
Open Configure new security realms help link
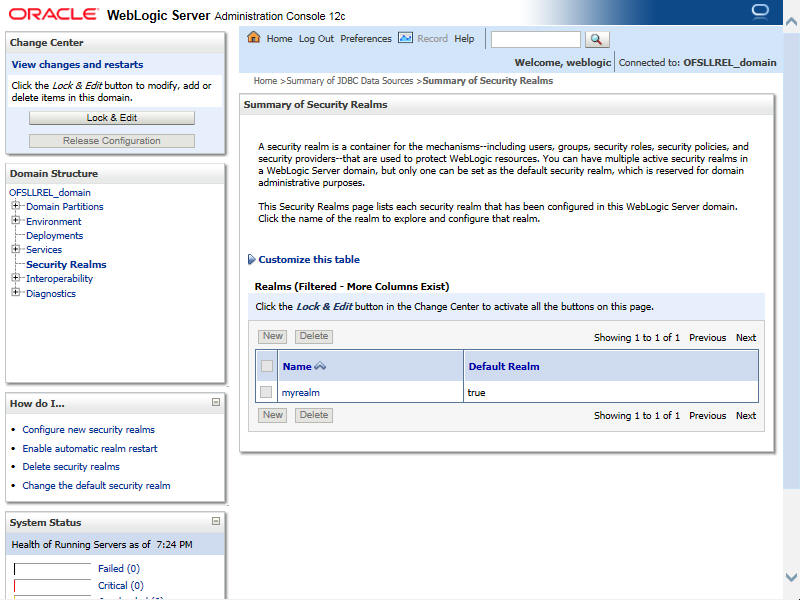(89, 430)
